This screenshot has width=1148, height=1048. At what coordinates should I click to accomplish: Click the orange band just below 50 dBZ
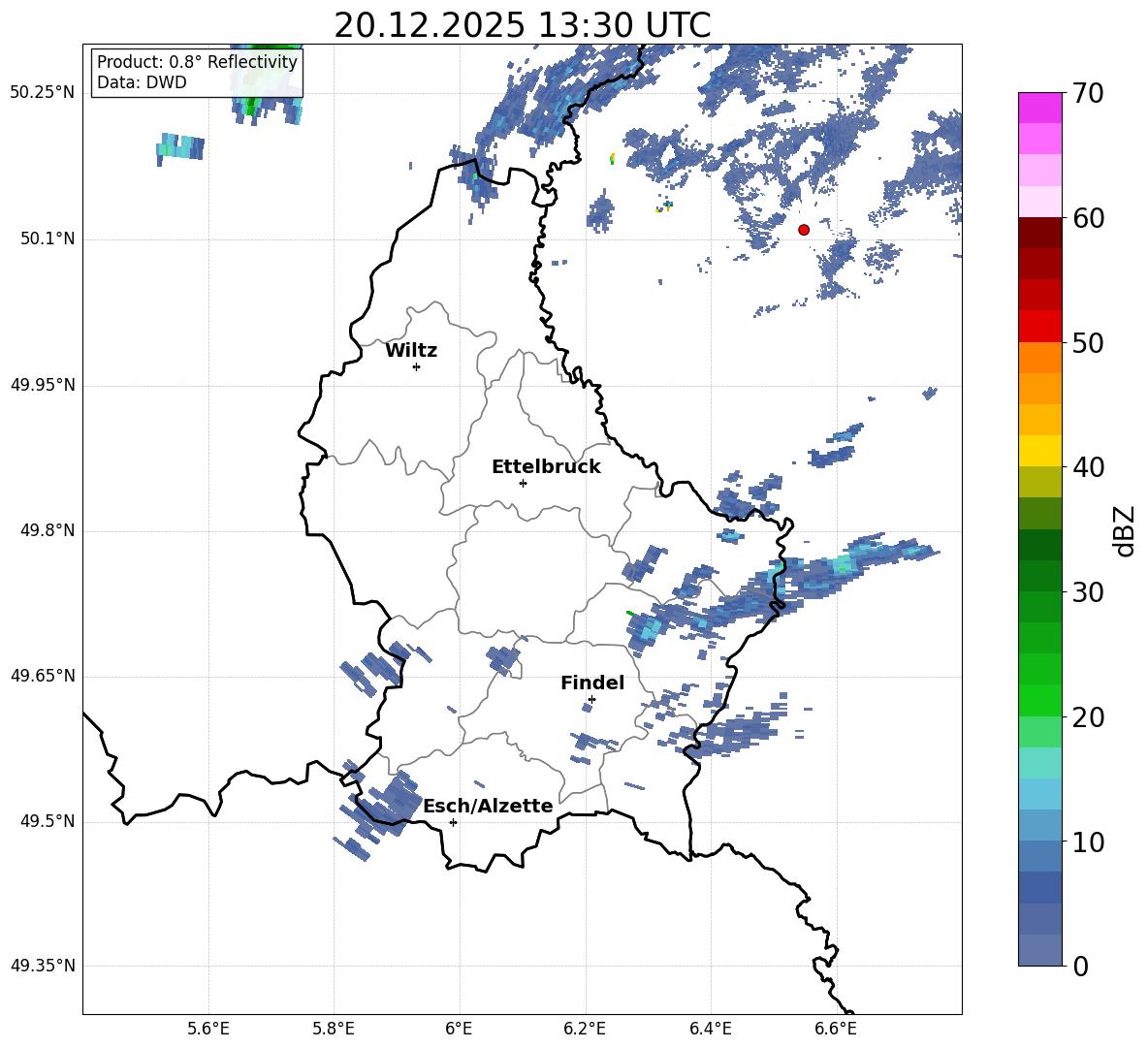pos(1039,358)
